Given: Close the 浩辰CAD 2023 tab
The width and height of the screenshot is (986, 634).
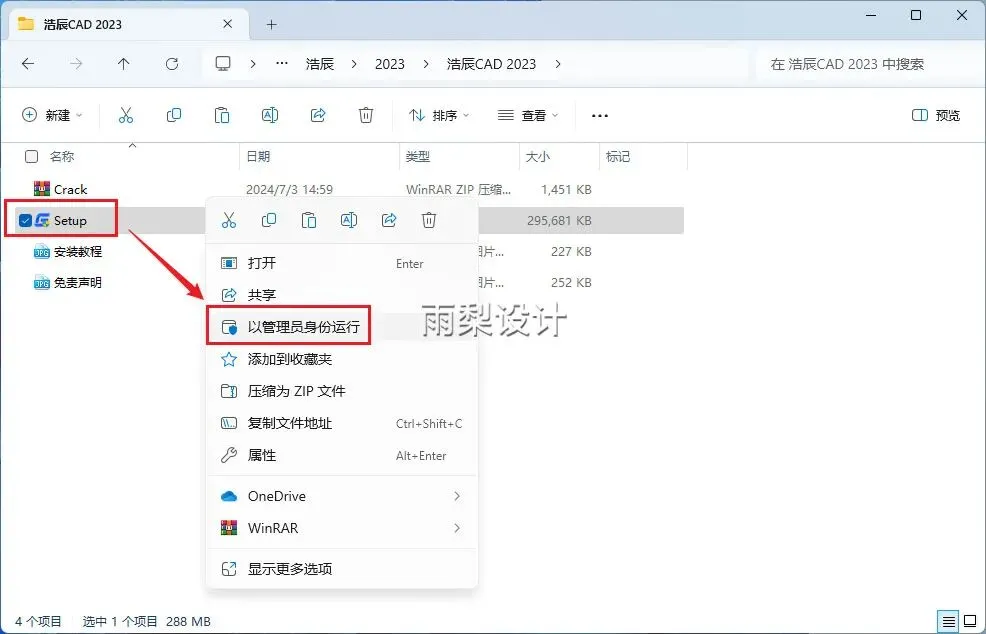Looking at the screenshot, I should (x=228, y=24).
